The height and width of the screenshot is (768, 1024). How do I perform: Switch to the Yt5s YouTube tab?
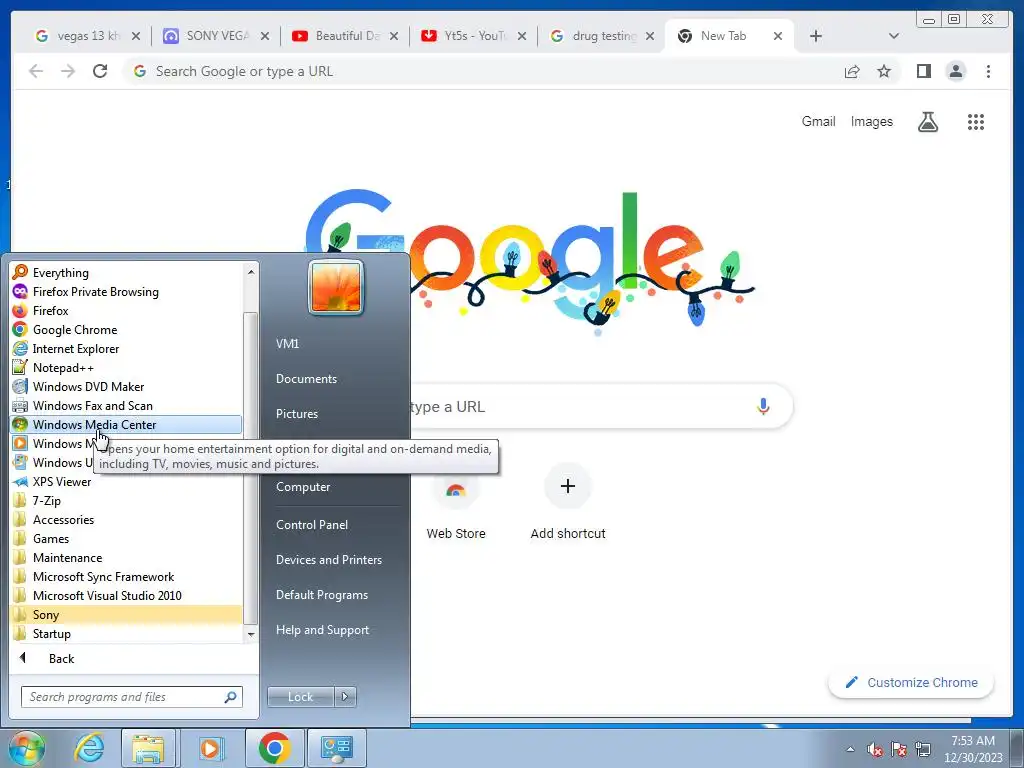(473, 36)
